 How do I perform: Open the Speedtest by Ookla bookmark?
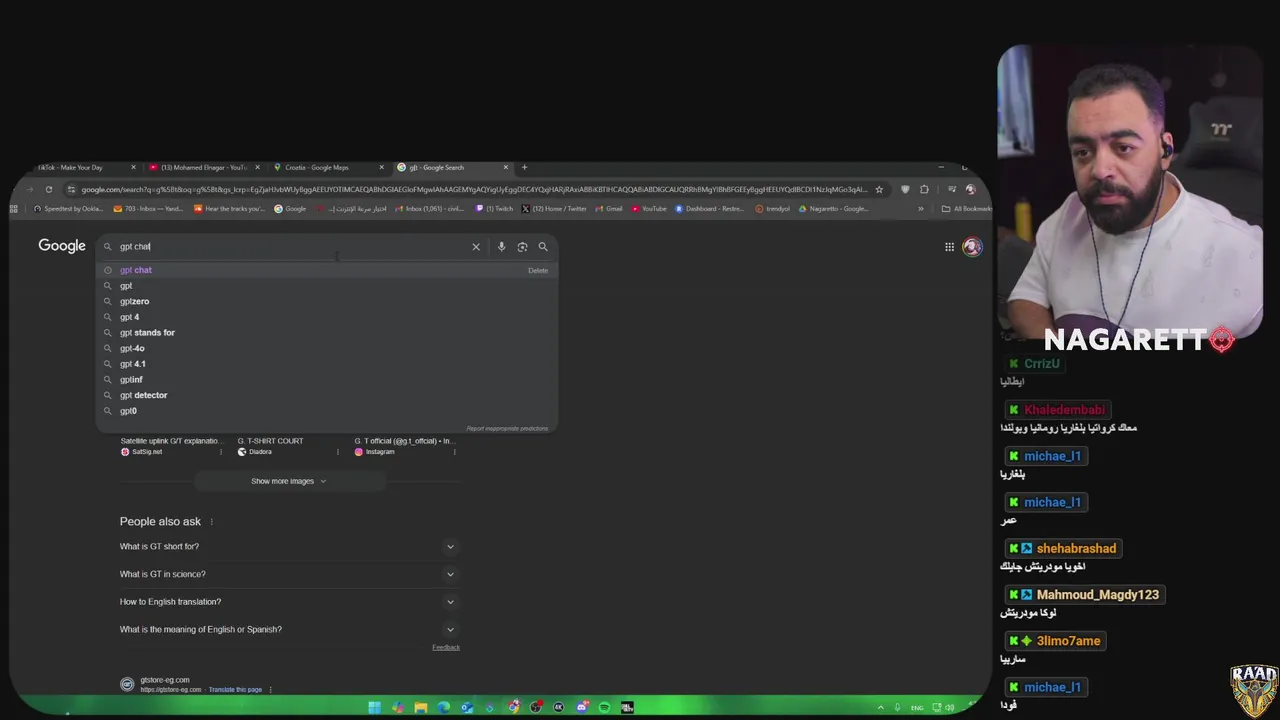tap(68, 209)
